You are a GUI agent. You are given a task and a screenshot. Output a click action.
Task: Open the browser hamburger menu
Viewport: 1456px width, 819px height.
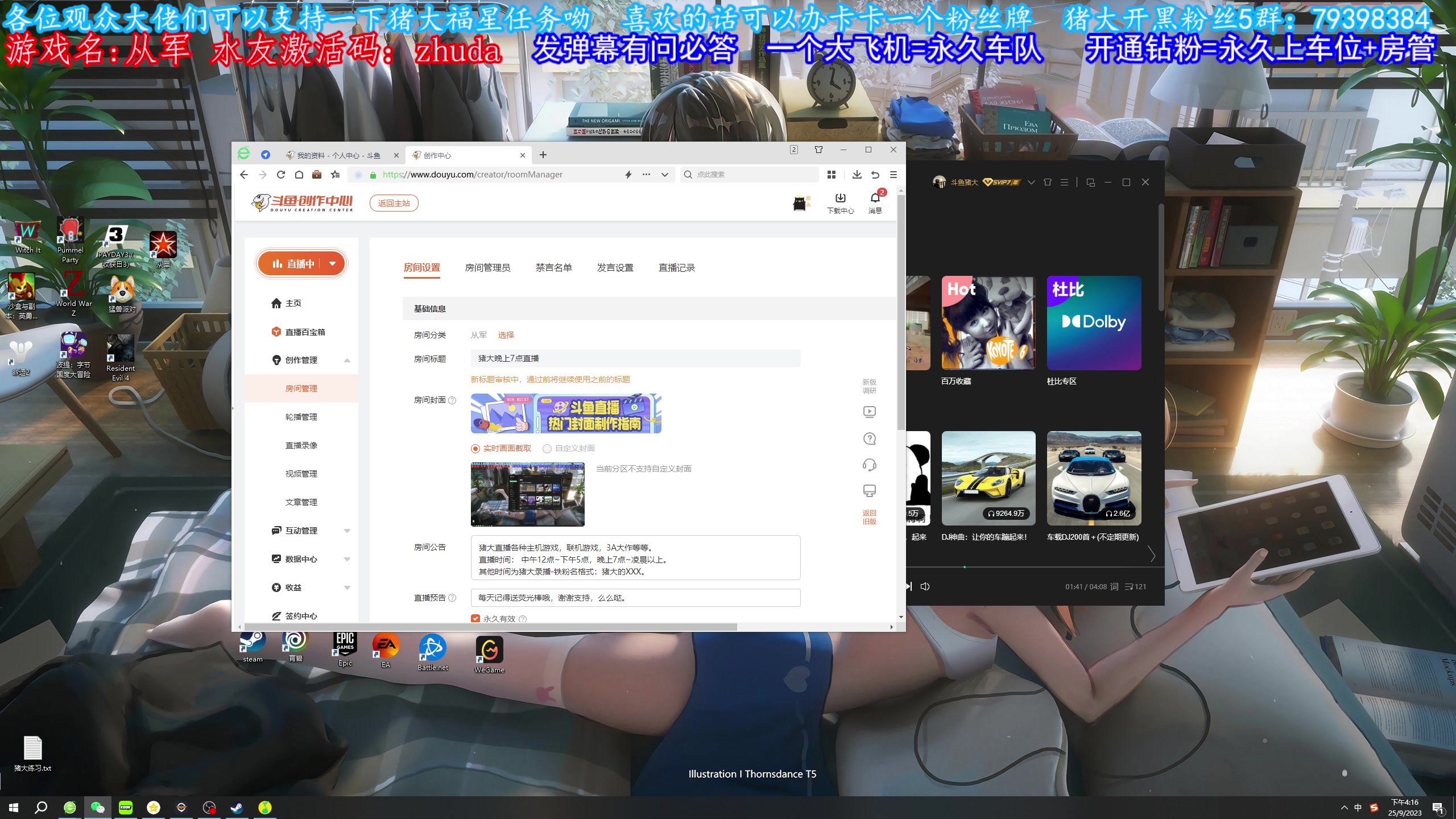point(893,175)
